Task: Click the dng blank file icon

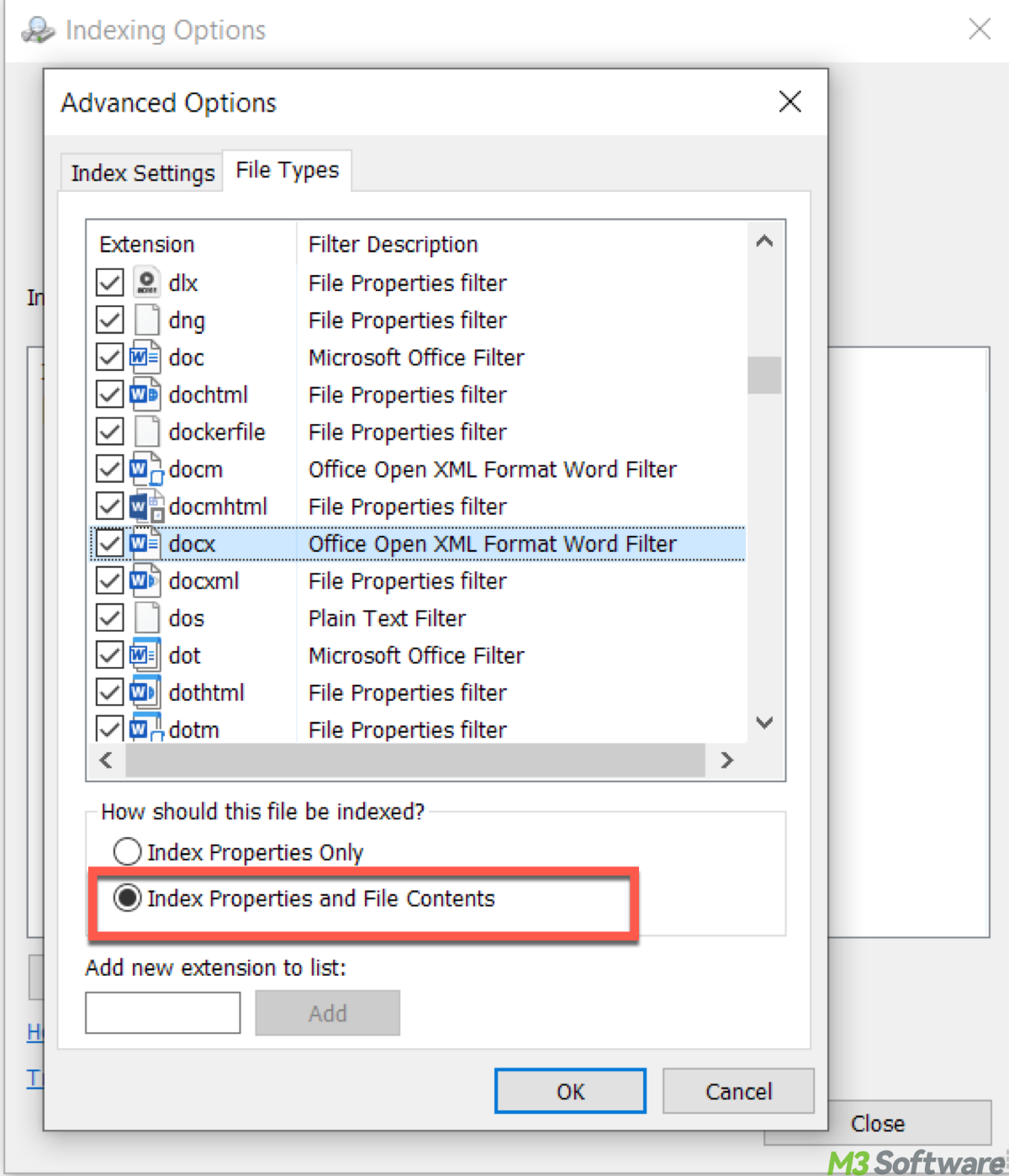Action: coord(146,320)
